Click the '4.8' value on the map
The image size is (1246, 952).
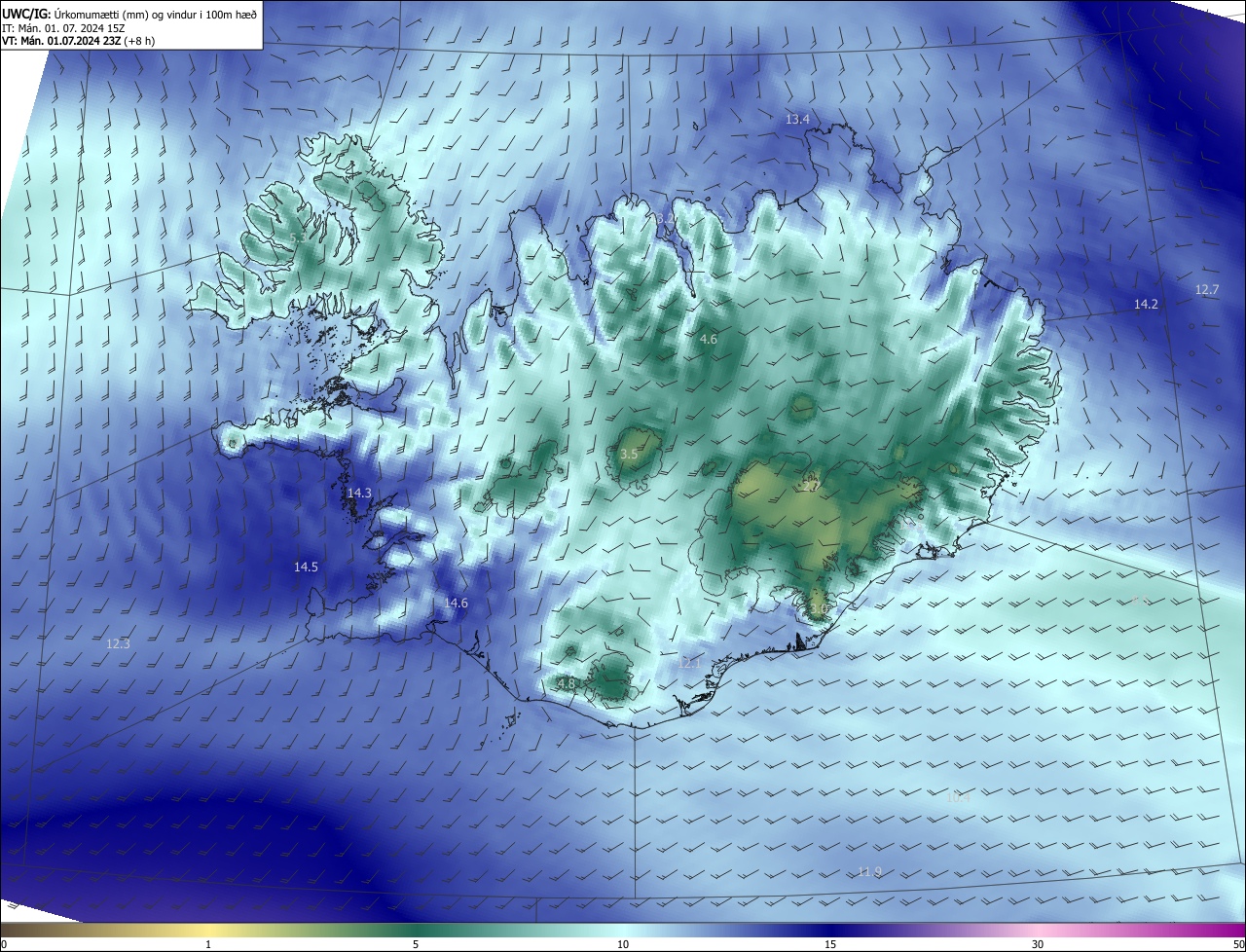pyautogui.click(x=566, y=683)
